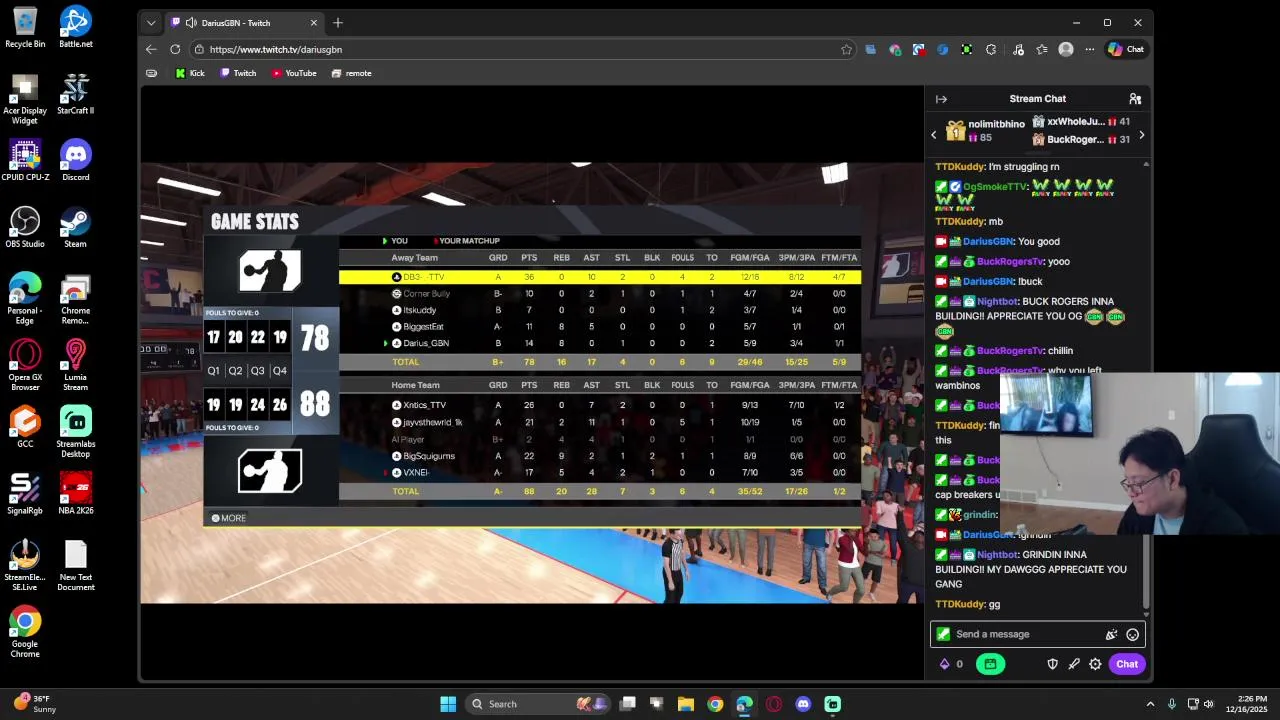Screen dimensions: 1280x720
Task: Open the YouTube bookmark
Action: click(x=294, y=73)
